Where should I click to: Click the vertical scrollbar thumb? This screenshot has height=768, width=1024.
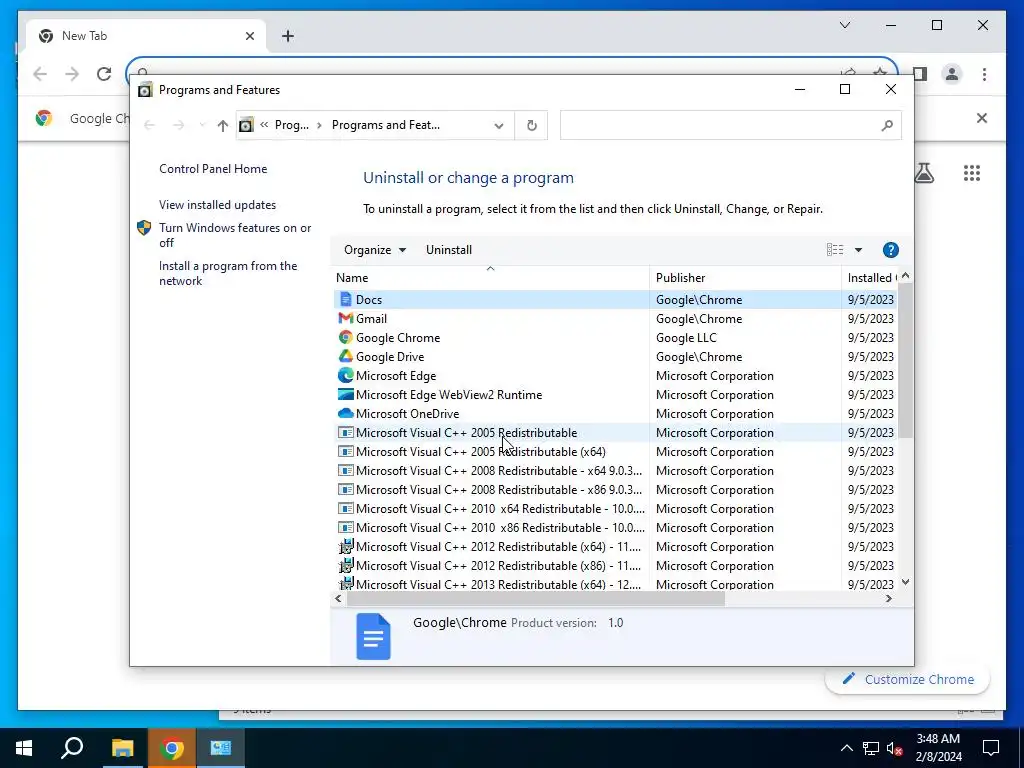point(905,361)
